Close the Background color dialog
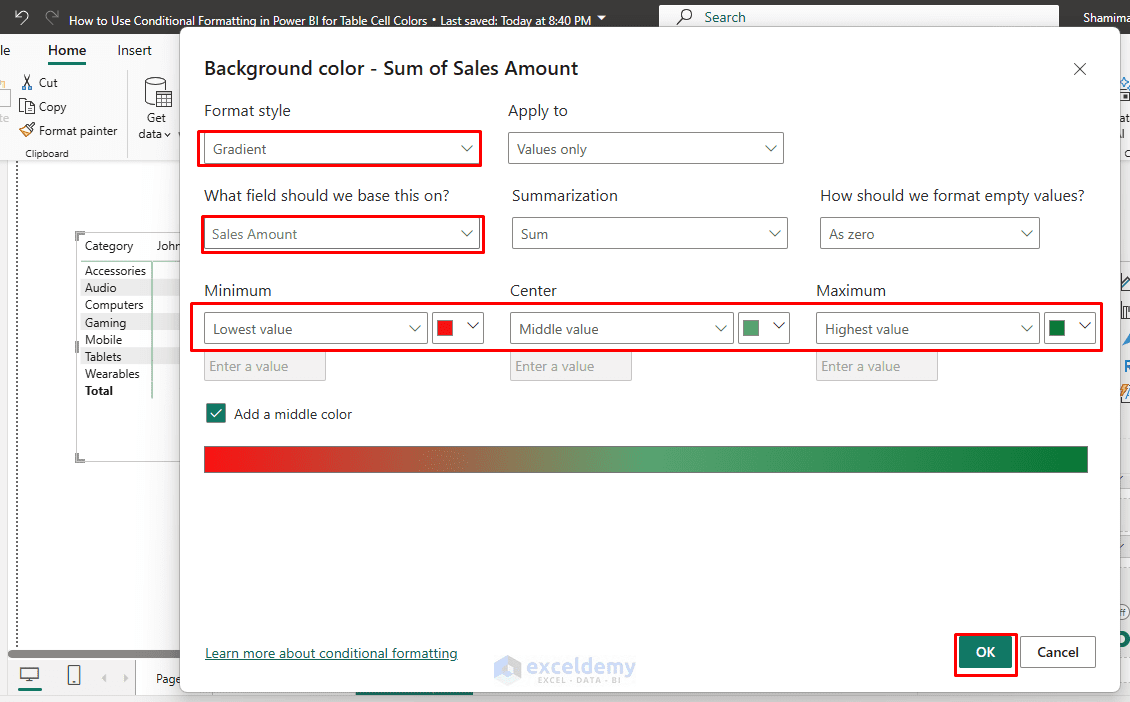The image size is (1130, 702). (1080, 69)
